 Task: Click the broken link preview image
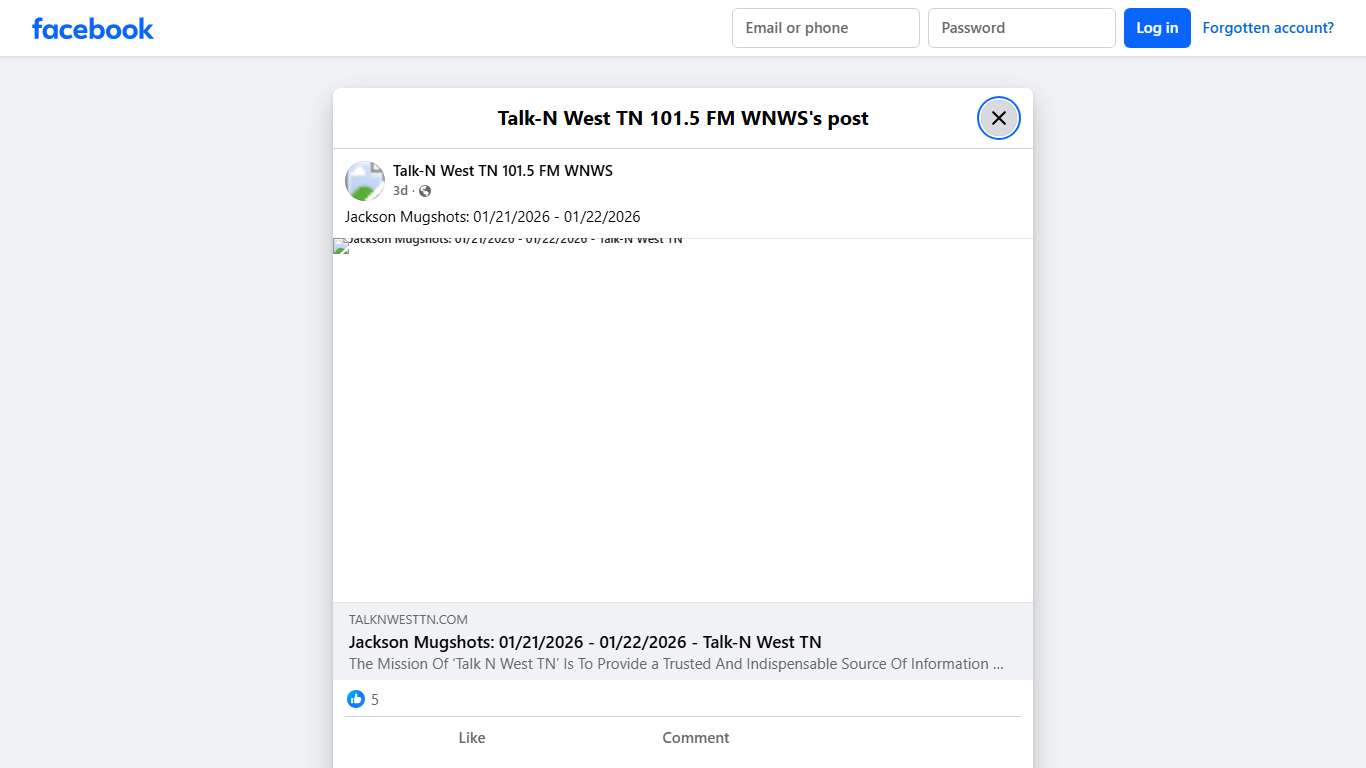(682, 420)
